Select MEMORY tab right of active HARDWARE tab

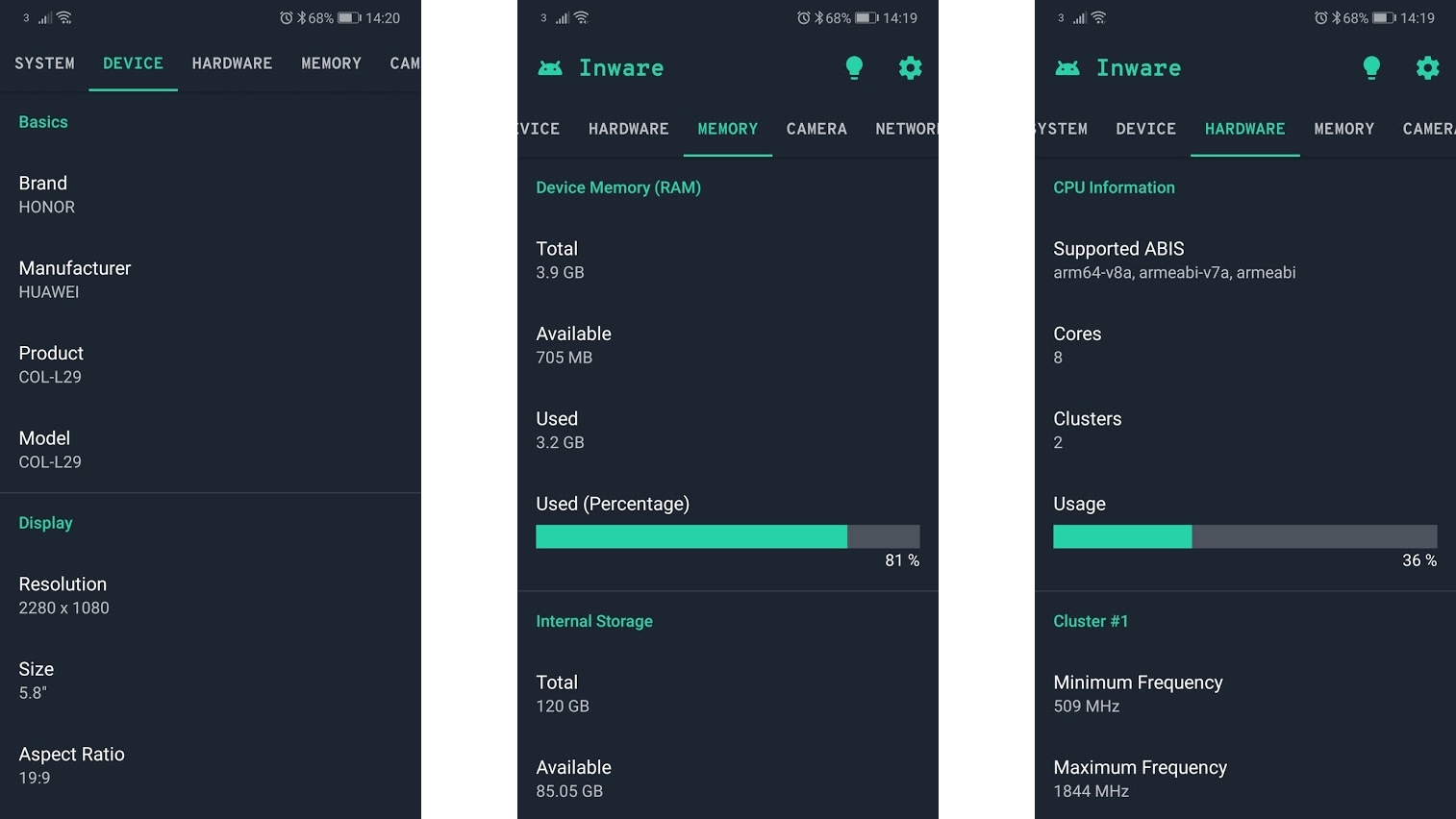point(1343,129)
